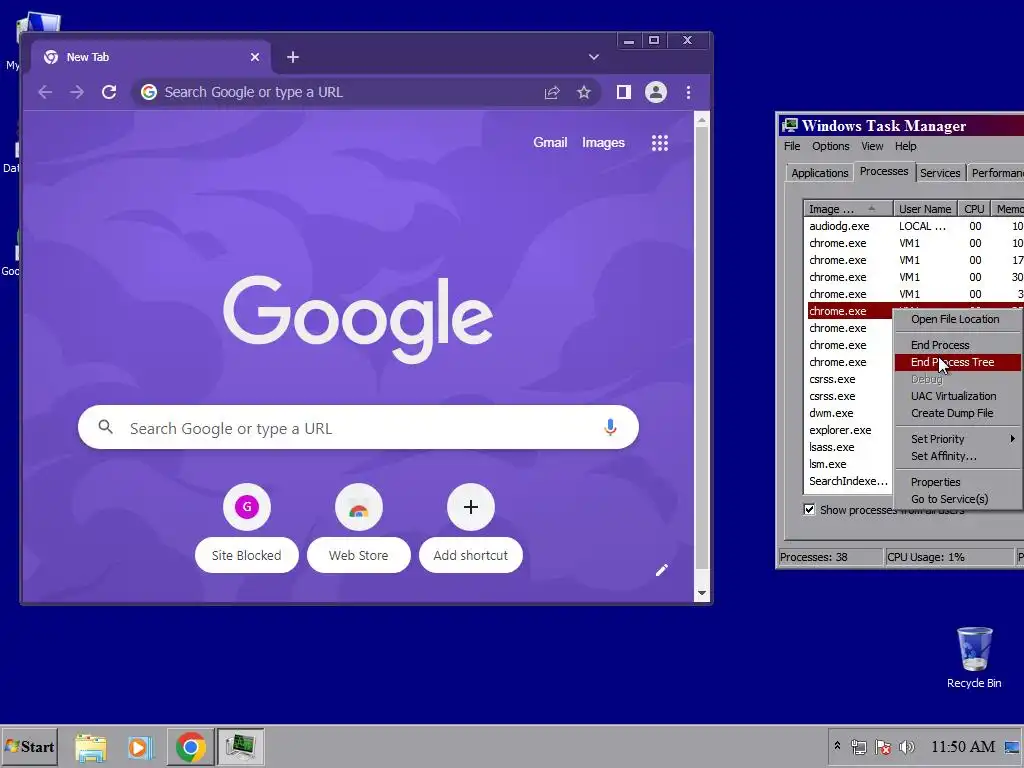Open Gmail link
The image size is (1024, 768).
click(x=550, y=142)
